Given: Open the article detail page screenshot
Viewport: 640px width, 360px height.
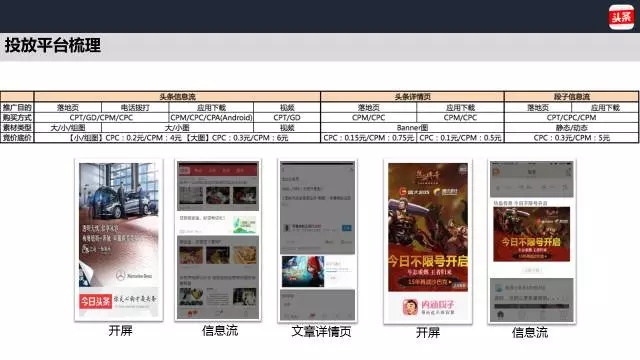Looking at the screenshot, I should 318,241.
